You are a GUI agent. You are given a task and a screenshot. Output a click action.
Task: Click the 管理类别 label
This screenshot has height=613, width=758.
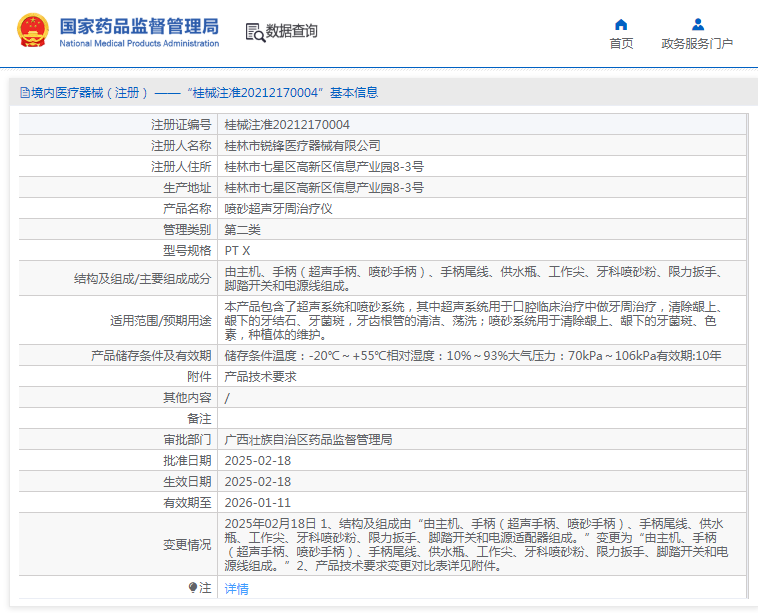click(187, 230)
